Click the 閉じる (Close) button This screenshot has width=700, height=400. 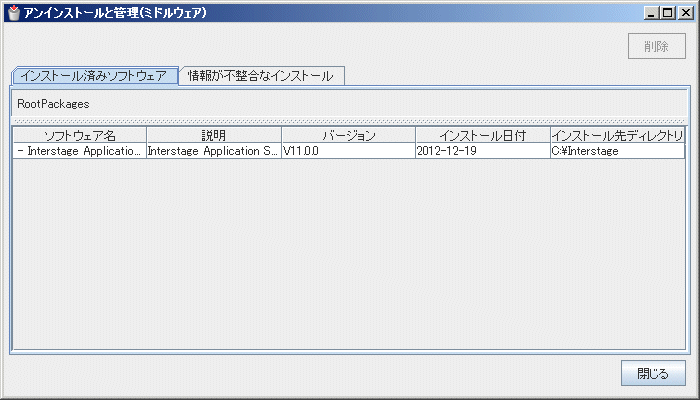tap(653, 373)
